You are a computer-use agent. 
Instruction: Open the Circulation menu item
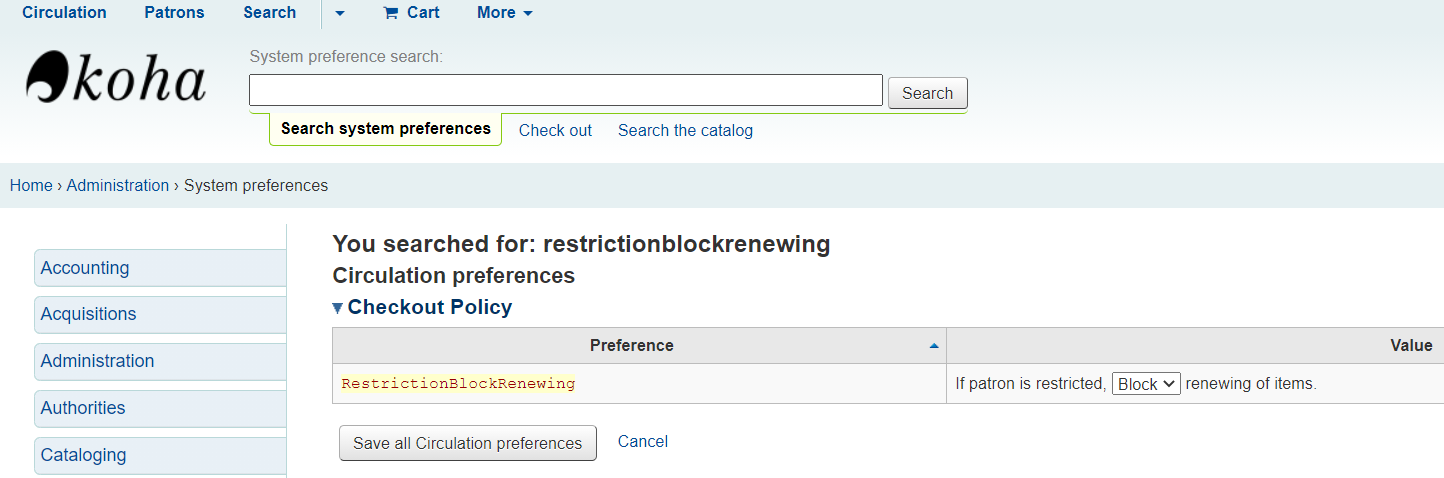pyautogui.click(x=64, y=13)
